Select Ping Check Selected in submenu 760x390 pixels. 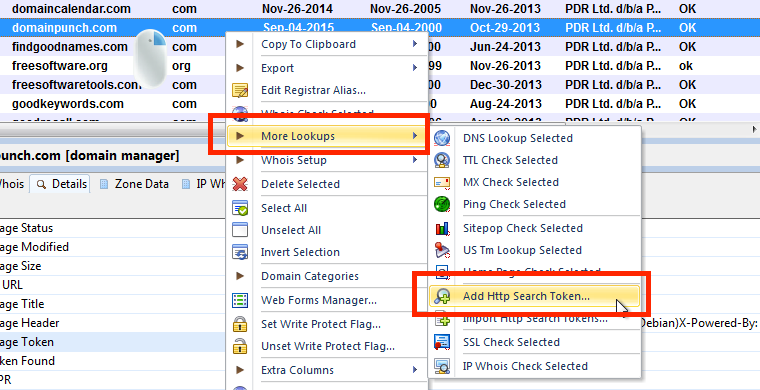pos(535,204)
